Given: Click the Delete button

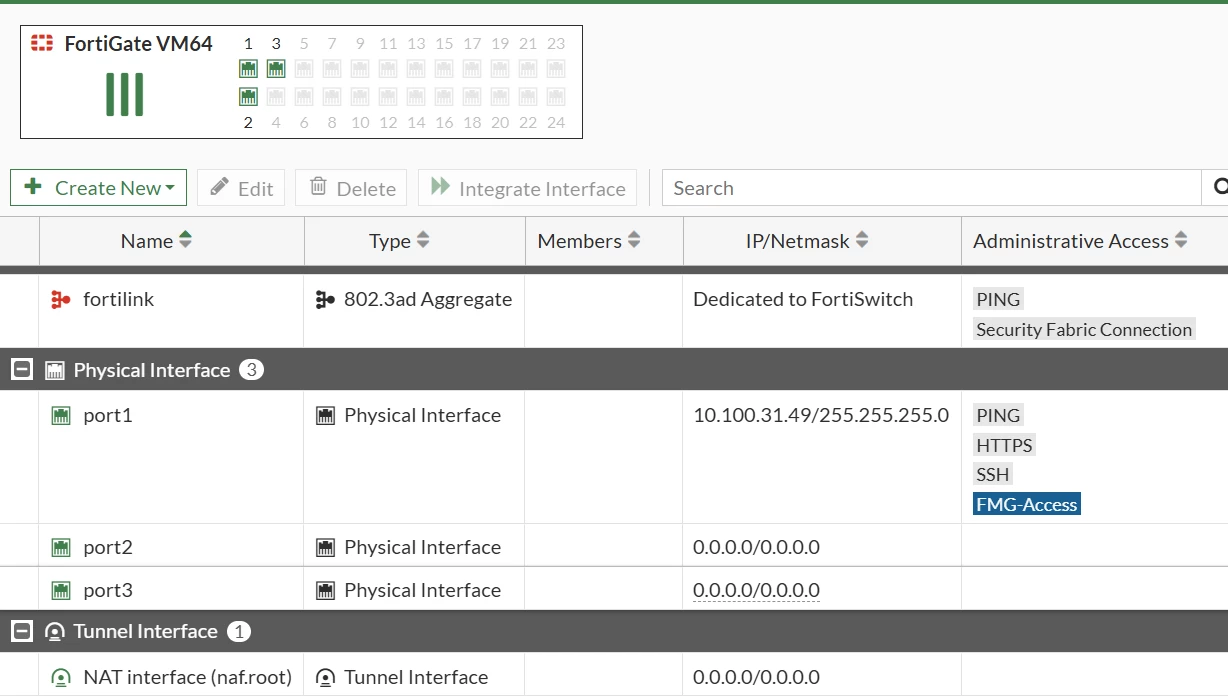Looking at the screenshot, I should click(351, 187).
